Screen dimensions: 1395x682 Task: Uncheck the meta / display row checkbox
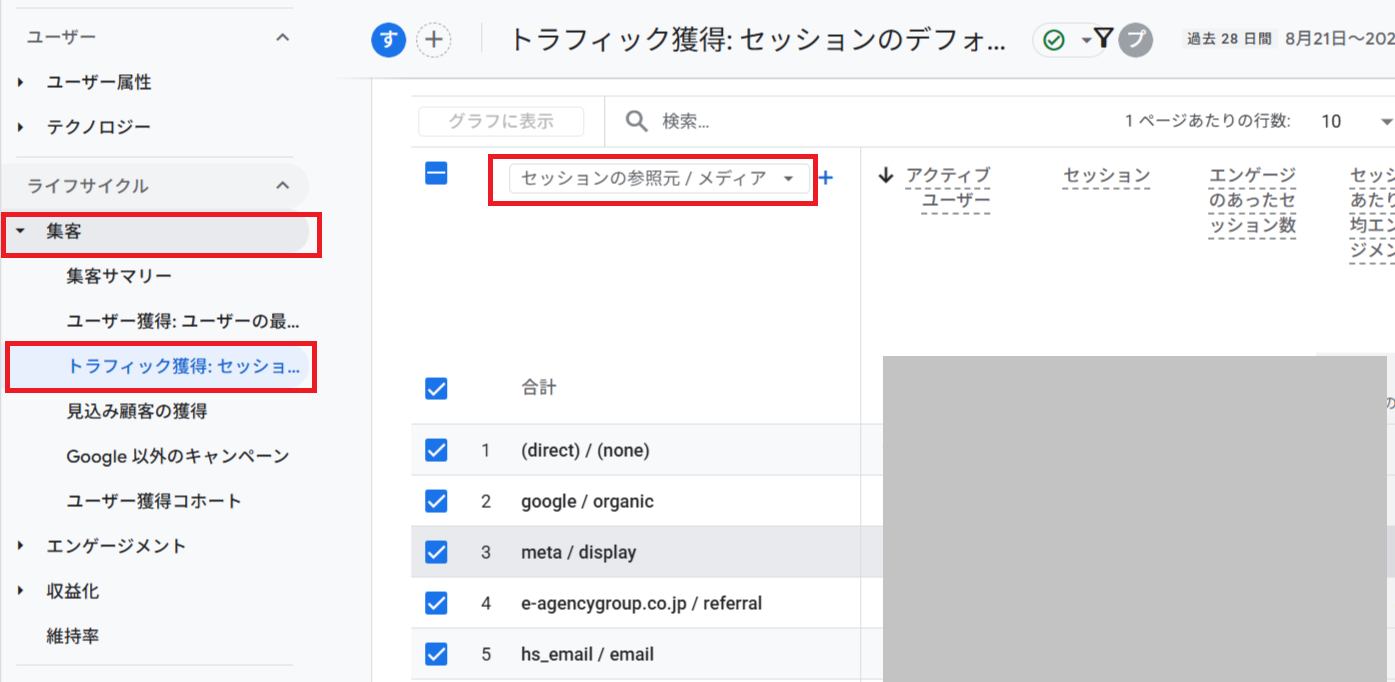pyautogui.click(x=436, y=552)
